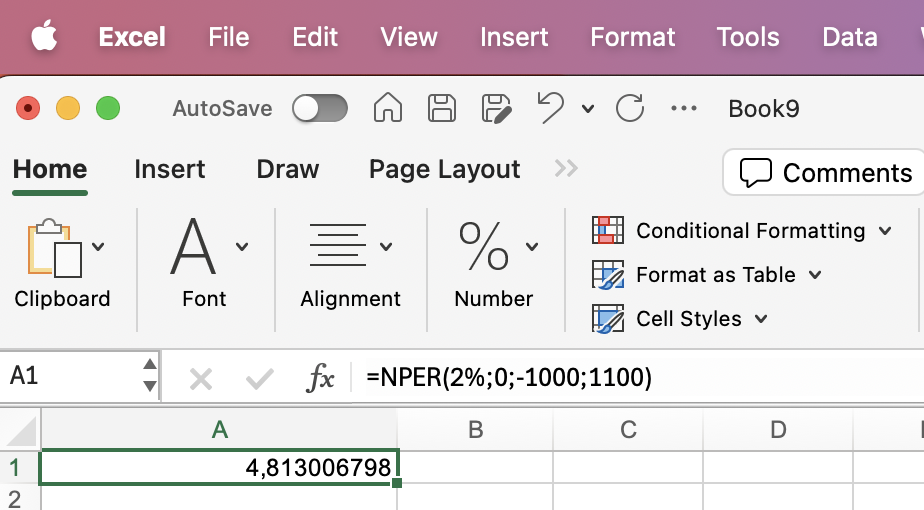The image size is (924, 510).
Task: Open the Format menu
Action: pyautogui.click(x=632, y=37)
